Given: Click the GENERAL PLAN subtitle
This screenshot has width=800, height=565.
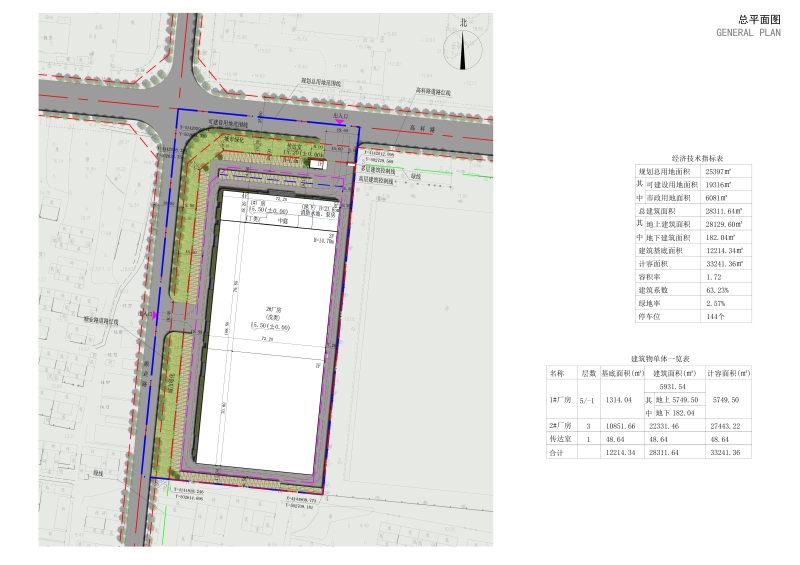Looking at the screenshot, I should [x=748, y=33].
